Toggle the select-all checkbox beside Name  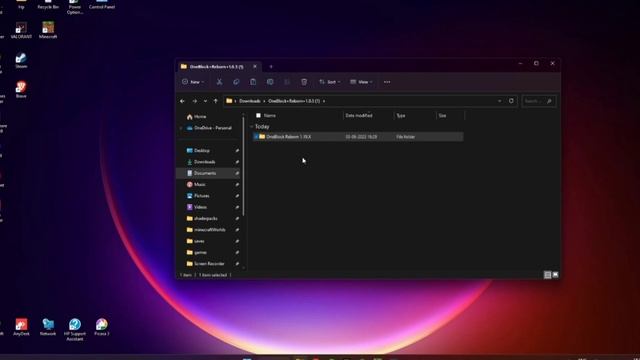[x=258, y=116]
